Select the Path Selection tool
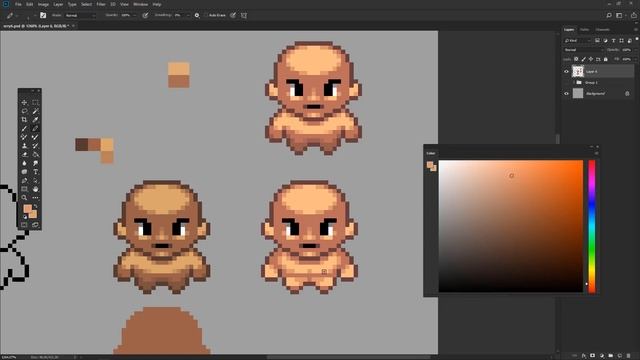 35,180
